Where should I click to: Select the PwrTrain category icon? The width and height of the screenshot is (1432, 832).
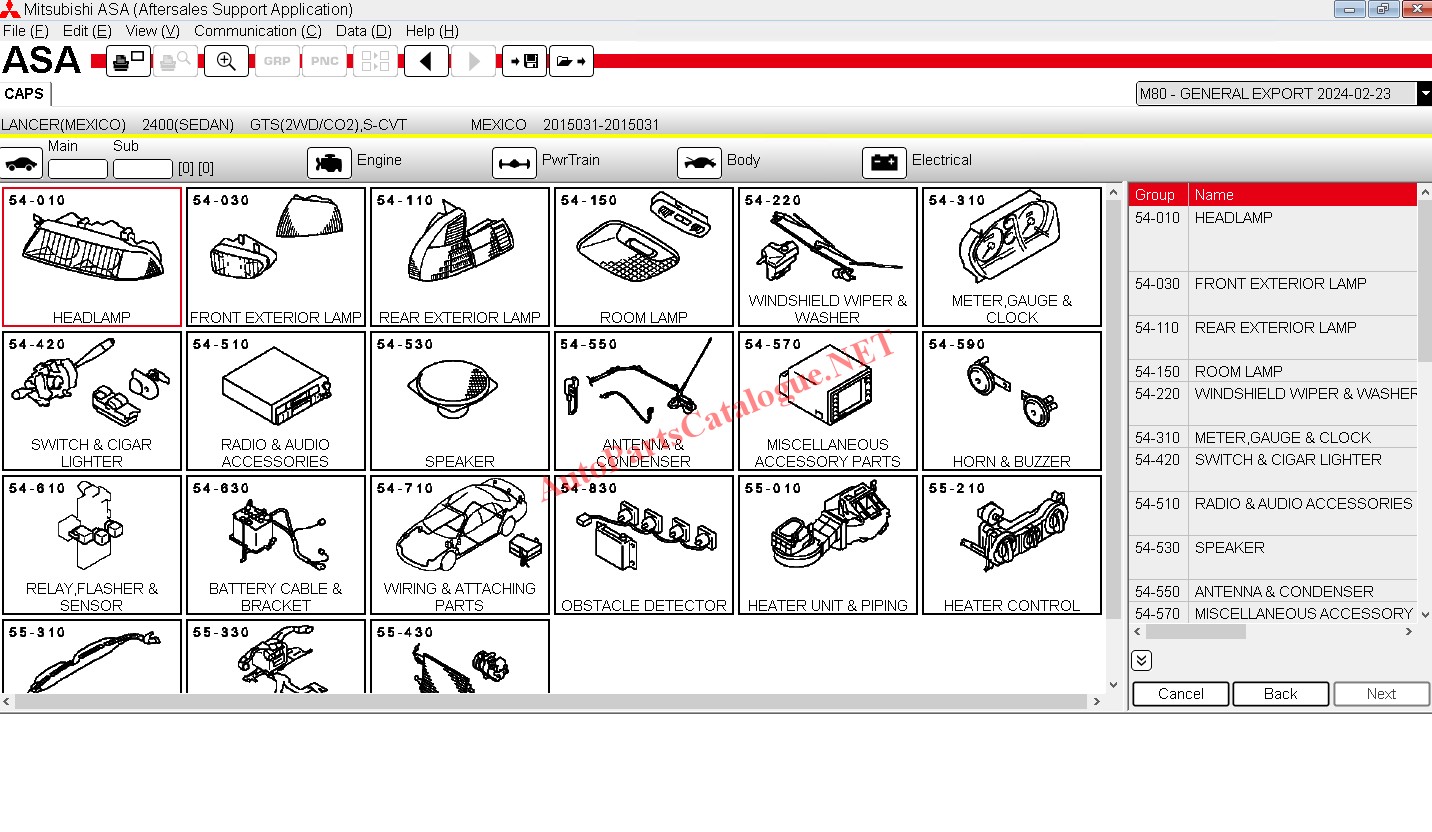(x=514, y=162)
